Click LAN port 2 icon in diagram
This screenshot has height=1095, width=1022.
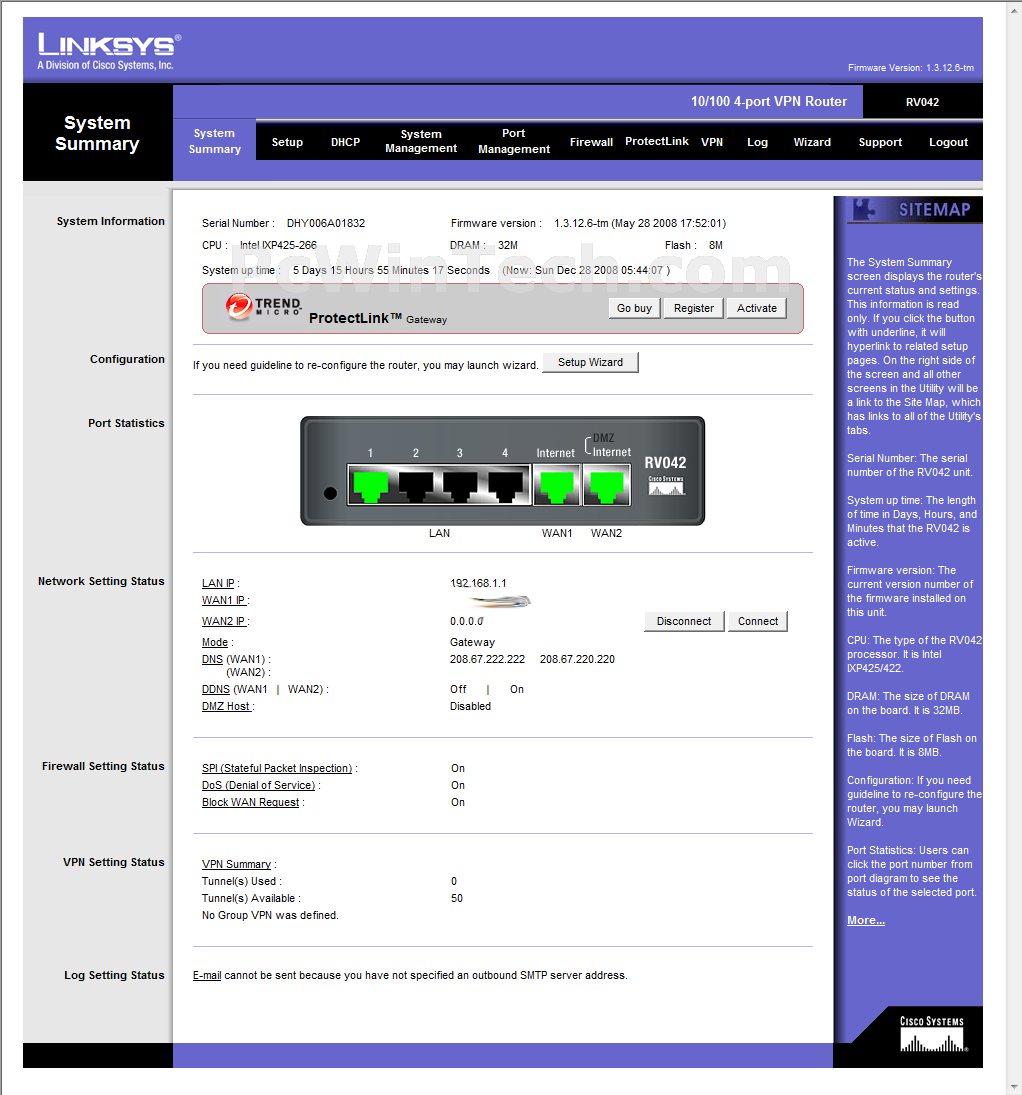point(416,485)
